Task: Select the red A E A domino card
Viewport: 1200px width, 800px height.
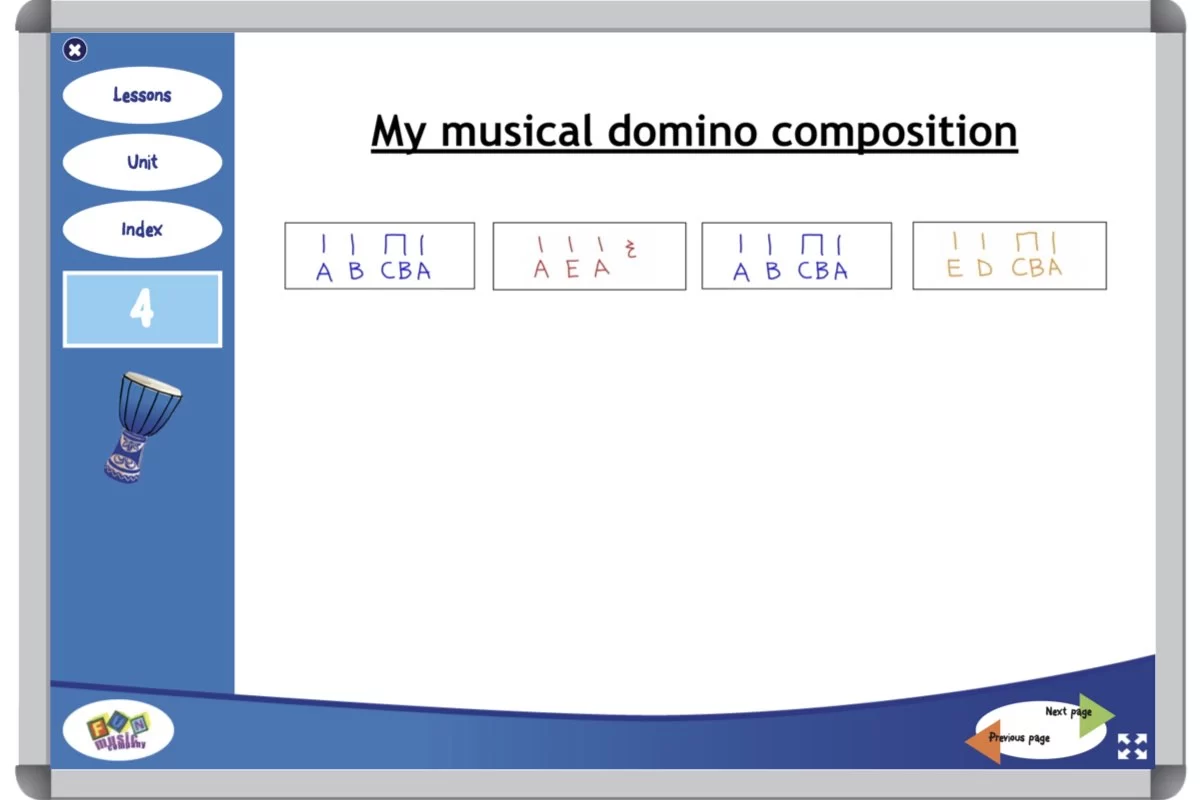Action: pos(588,255)
